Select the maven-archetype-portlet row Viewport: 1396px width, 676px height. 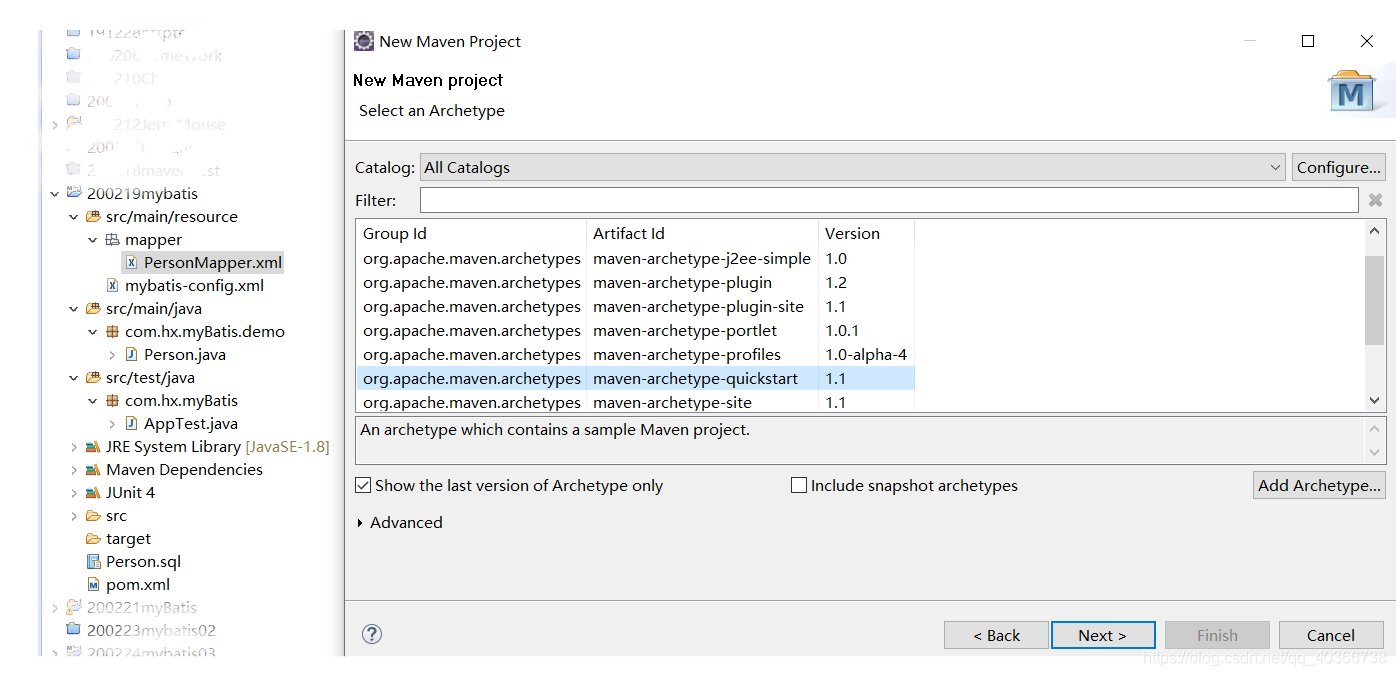[x=636, y=330]
